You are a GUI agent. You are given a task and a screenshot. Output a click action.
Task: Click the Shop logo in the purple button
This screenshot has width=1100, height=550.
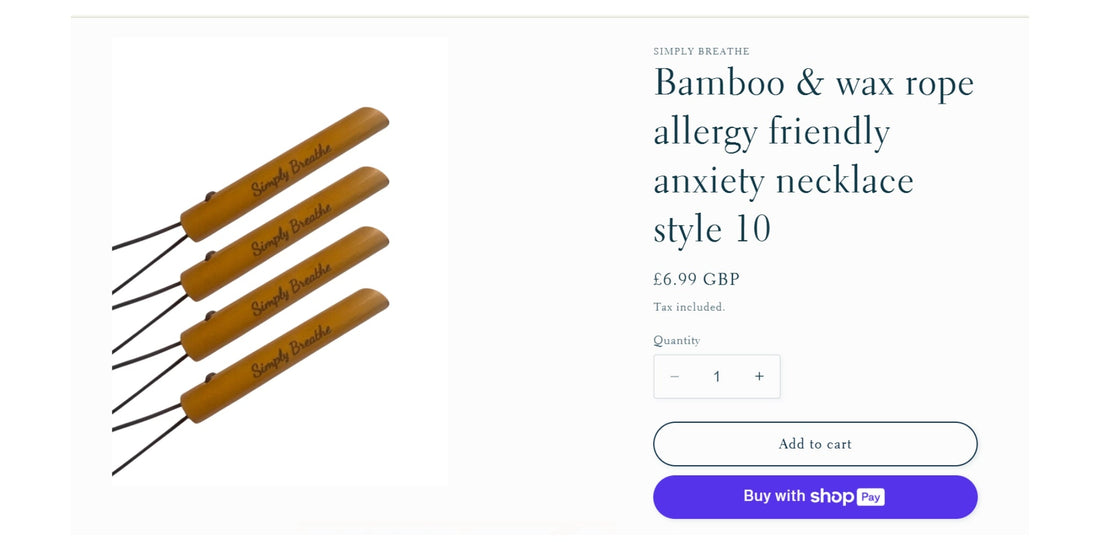[832, 496]
